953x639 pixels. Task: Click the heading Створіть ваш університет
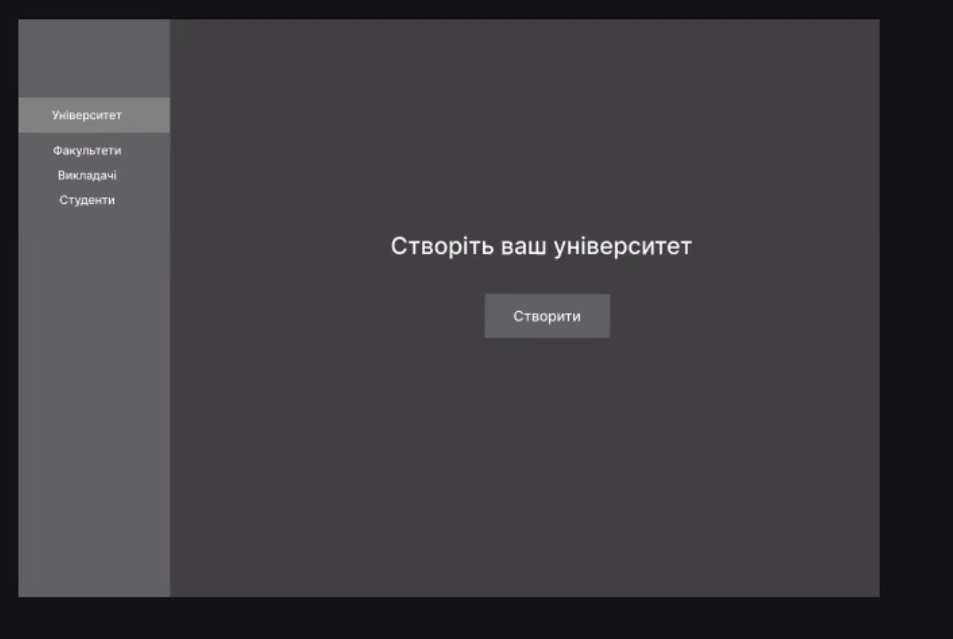pos(540,247)
